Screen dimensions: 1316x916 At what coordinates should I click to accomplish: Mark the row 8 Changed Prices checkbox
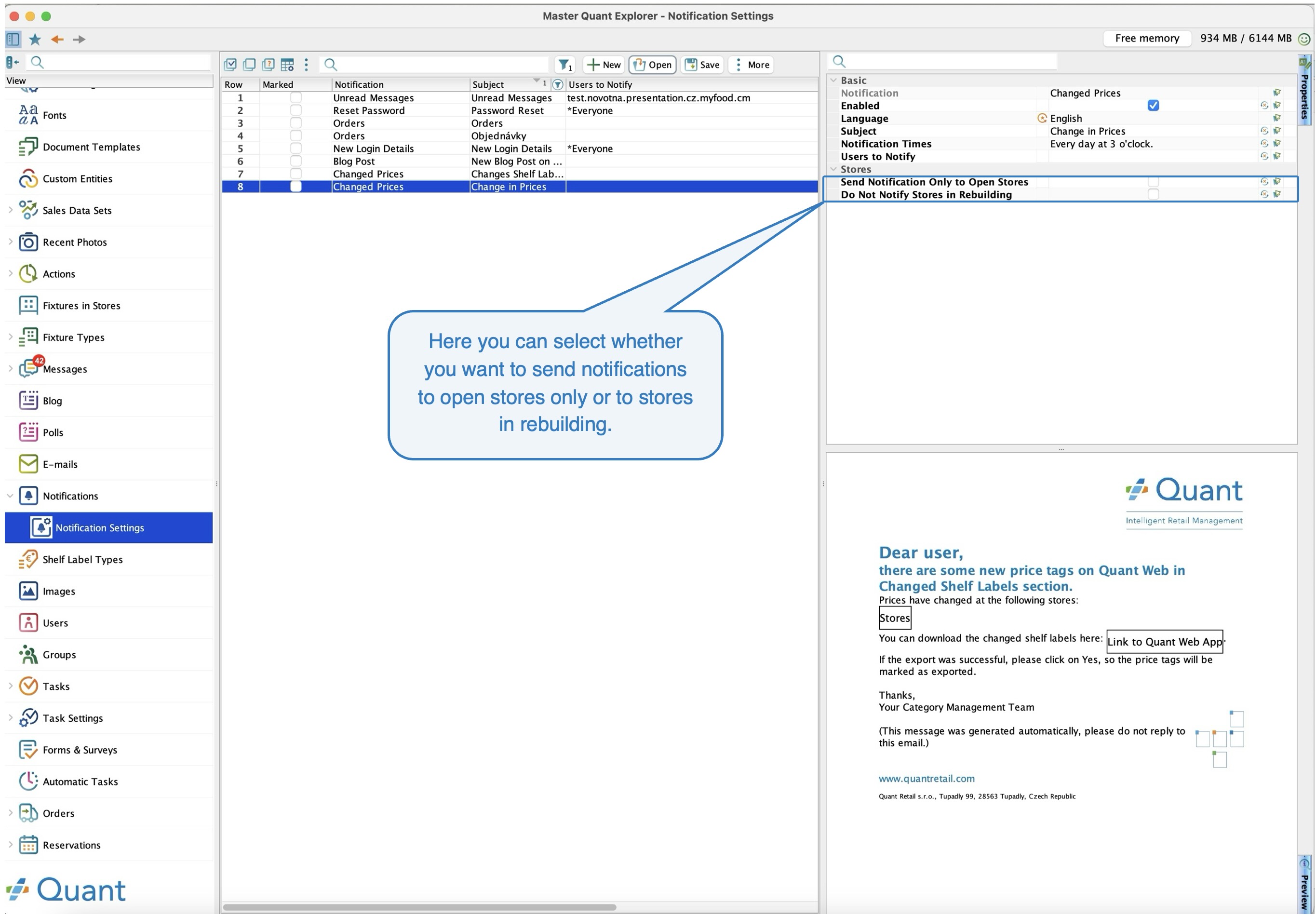[x=296, y=186]
